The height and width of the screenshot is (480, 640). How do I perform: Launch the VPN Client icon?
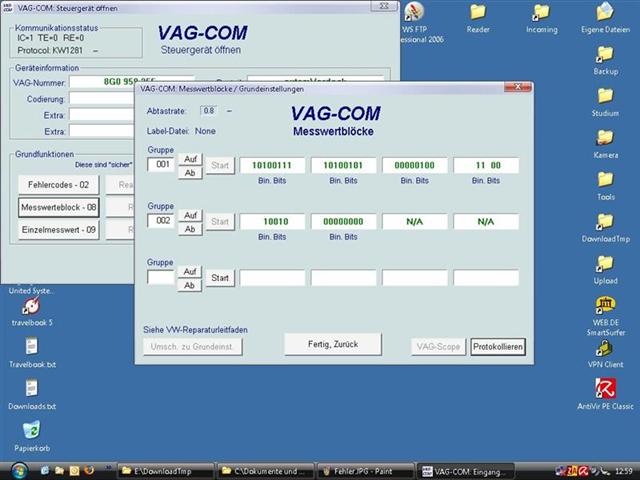[x=605, y=349]
